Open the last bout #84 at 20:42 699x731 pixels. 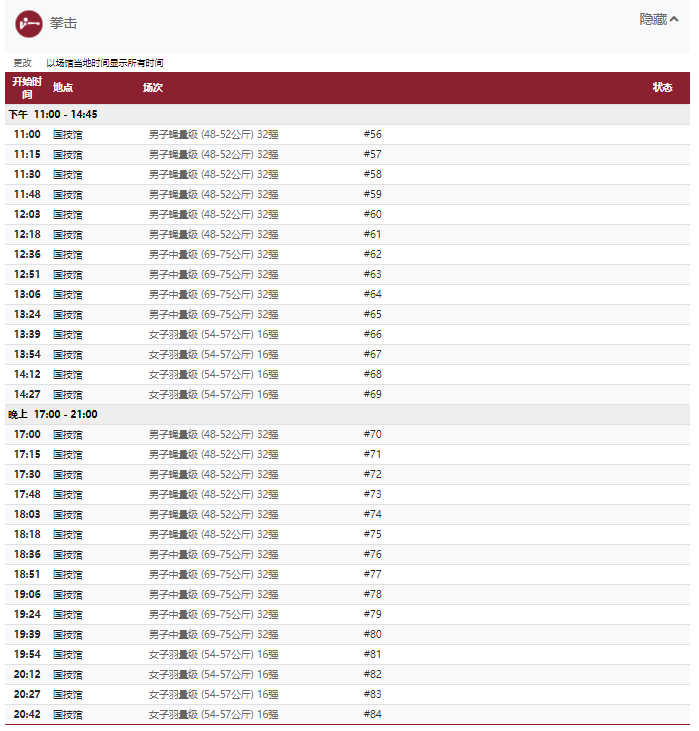coord(347,715)
